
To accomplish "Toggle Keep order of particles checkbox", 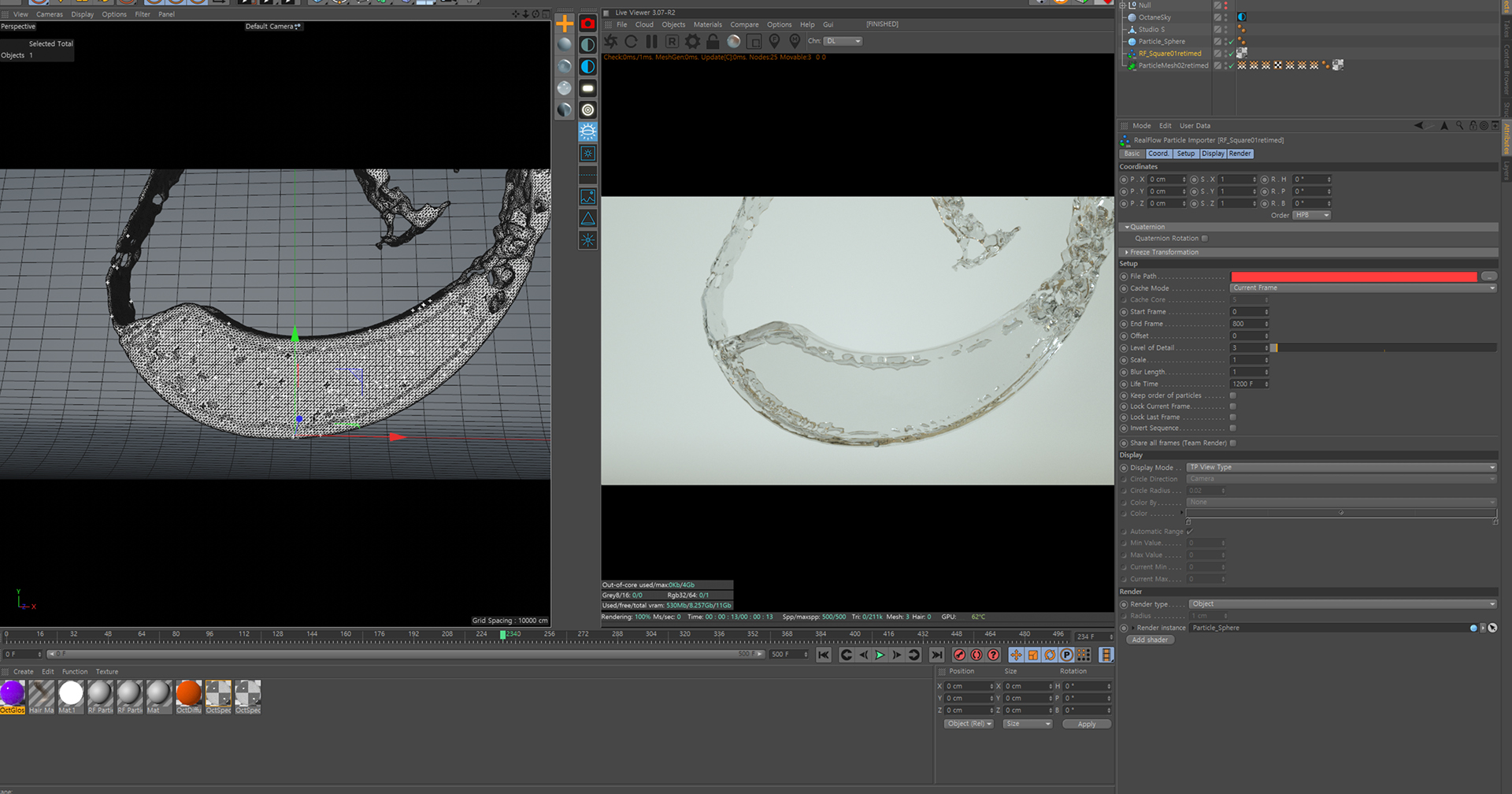I will 1232,395.
